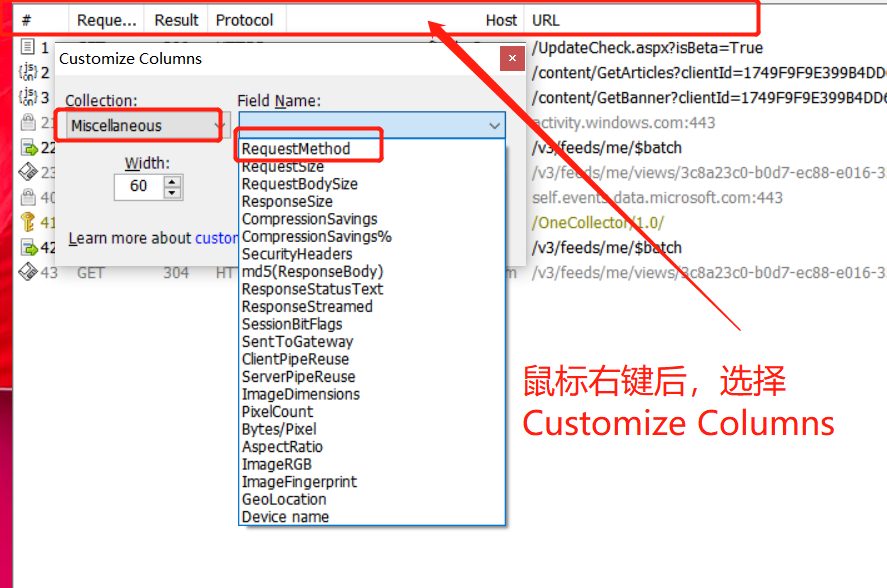The height and width of the screenshot is (588, 887).
Task: Close the Customize Columns dialog
Action: (513, 58)
